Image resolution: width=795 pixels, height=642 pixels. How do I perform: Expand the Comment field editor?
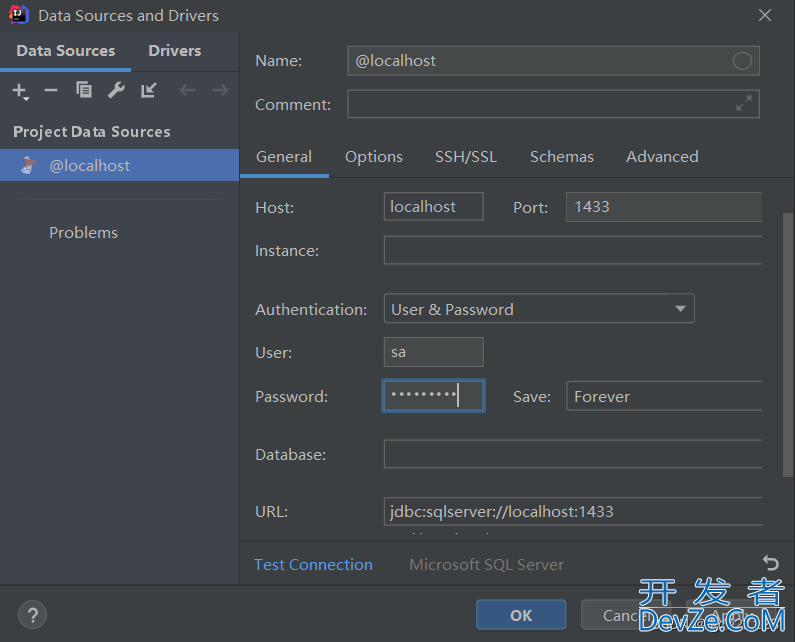point(743,103)
